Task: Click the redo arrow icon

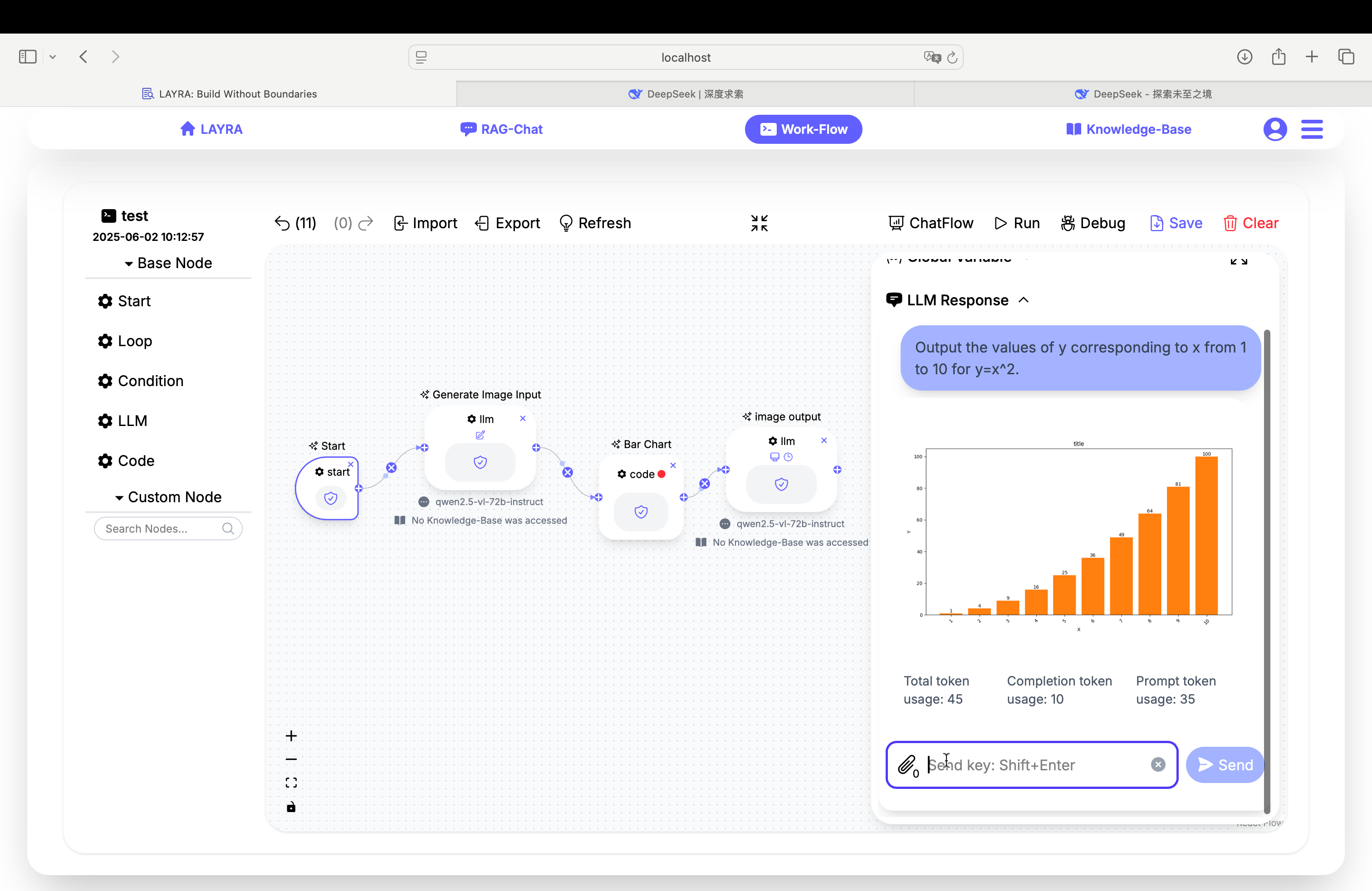Action: pos(366,223)
